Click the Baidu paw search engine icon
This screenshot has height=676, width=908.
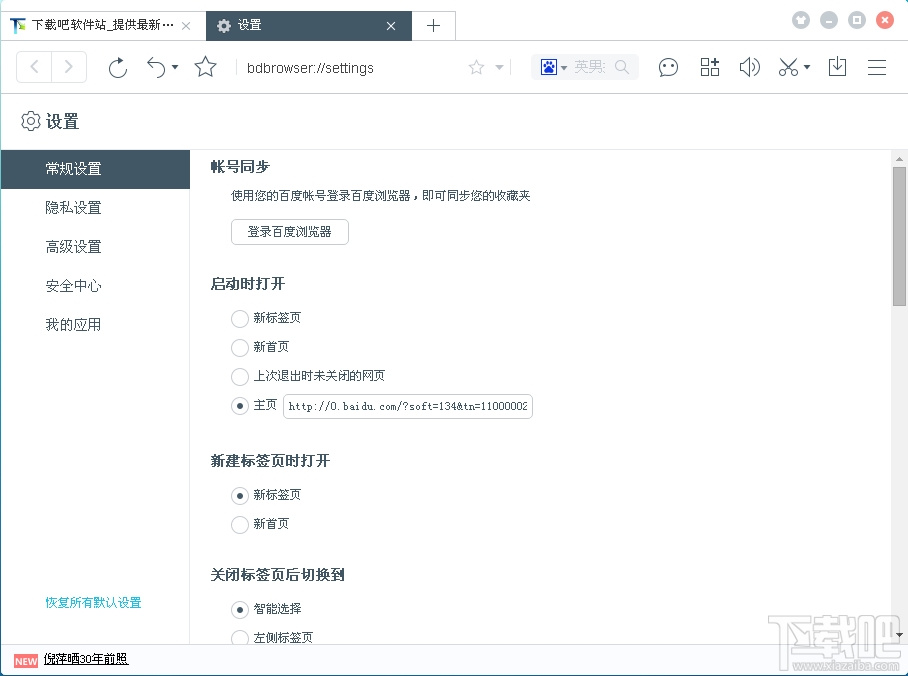coord(548,67)
